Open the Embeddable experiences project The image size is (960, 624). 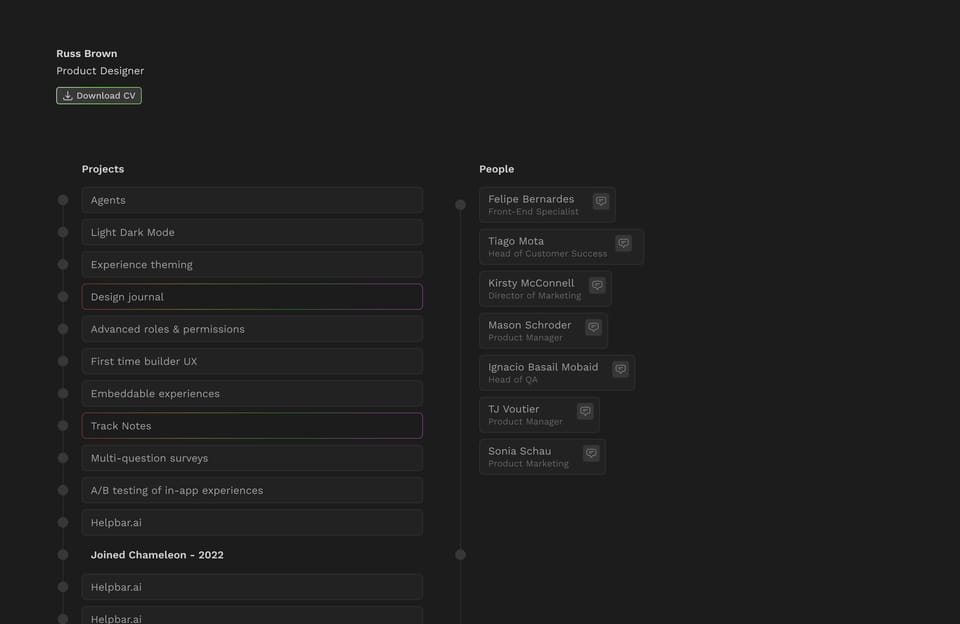tap(252, 394)
